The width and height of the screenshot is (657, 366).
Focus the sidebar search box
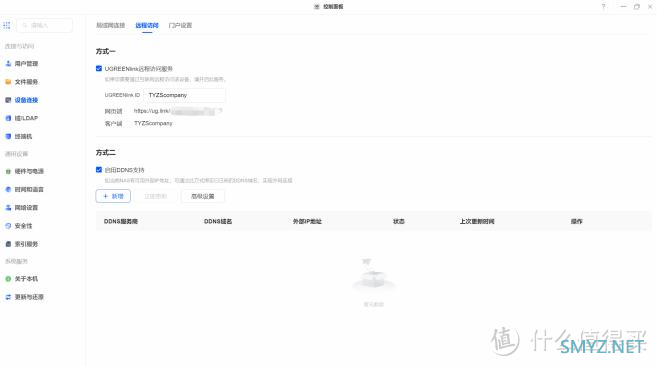(x=45, y=26)
